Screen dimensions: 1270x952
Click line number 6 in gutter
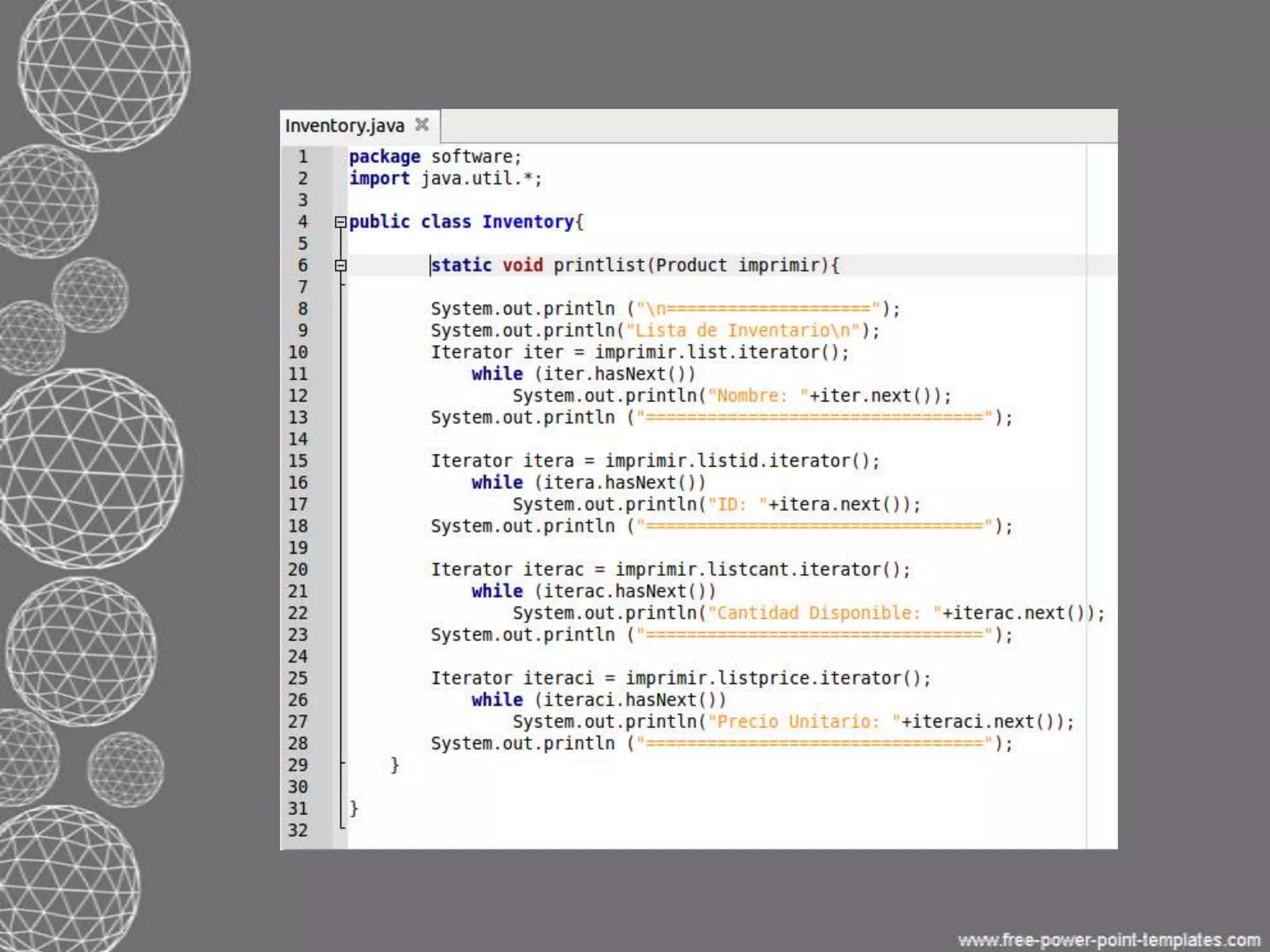(x=303, y=265)
